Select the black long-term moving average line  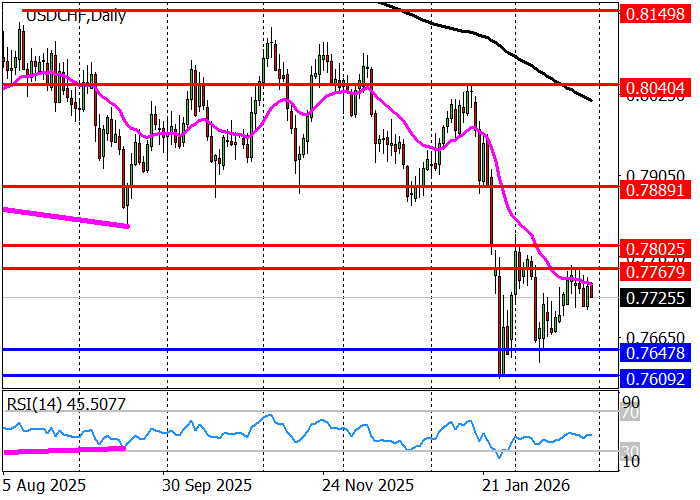[496, 42]
